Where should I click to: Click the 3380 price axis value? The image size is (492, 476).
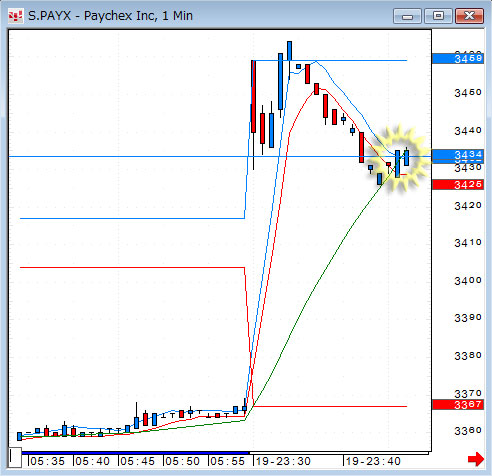coord(468,356)
